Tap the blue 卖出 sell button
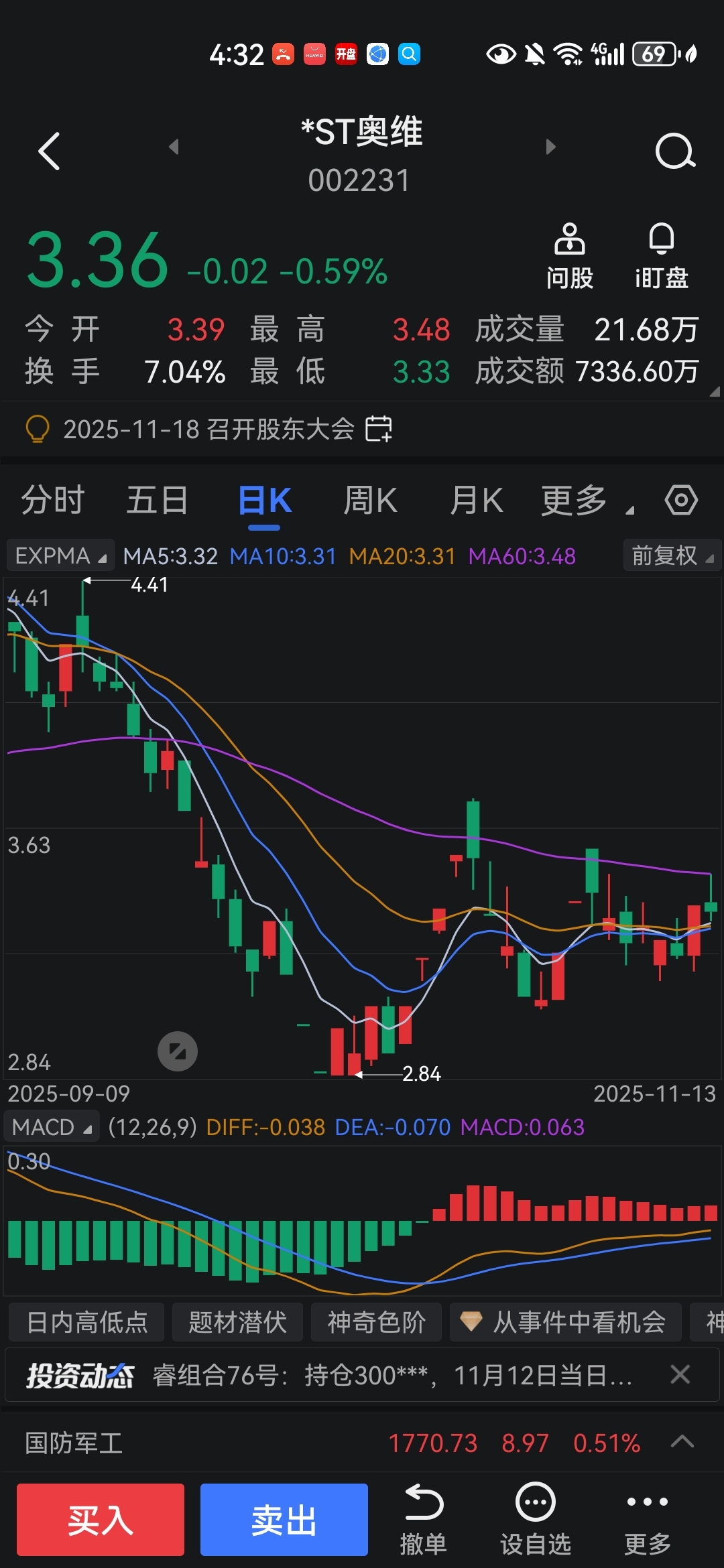 coord(284,1519)
